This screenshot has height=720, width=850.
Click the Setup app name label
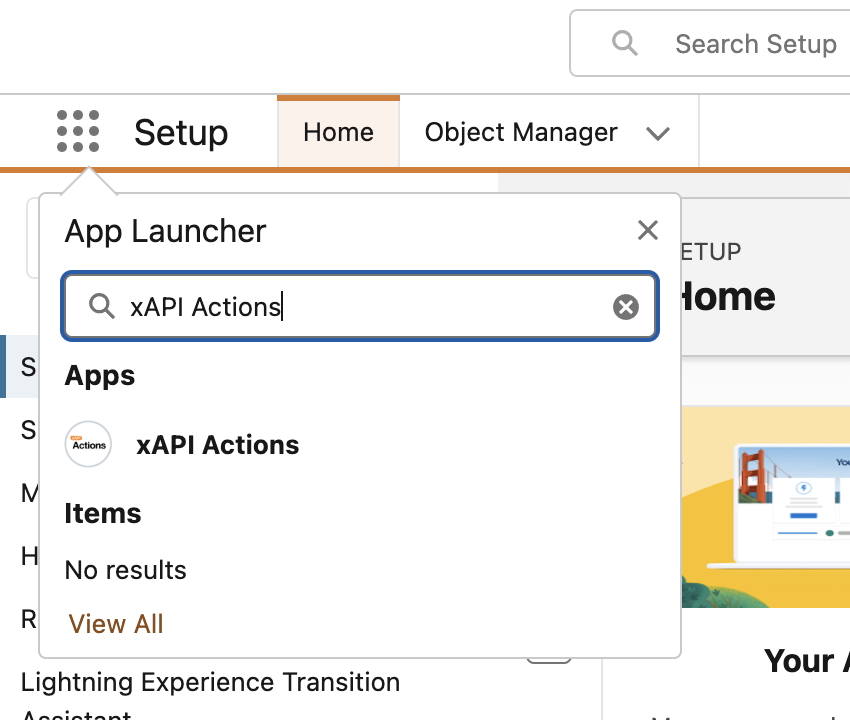(181, 132)
